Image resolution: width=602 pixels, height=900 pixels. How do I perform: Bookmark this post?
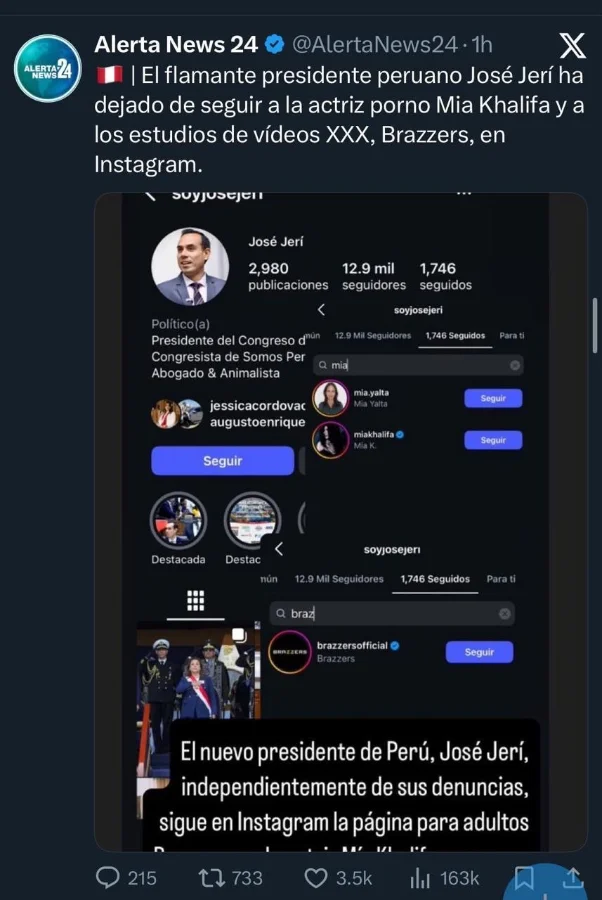(x=523, y=878)
